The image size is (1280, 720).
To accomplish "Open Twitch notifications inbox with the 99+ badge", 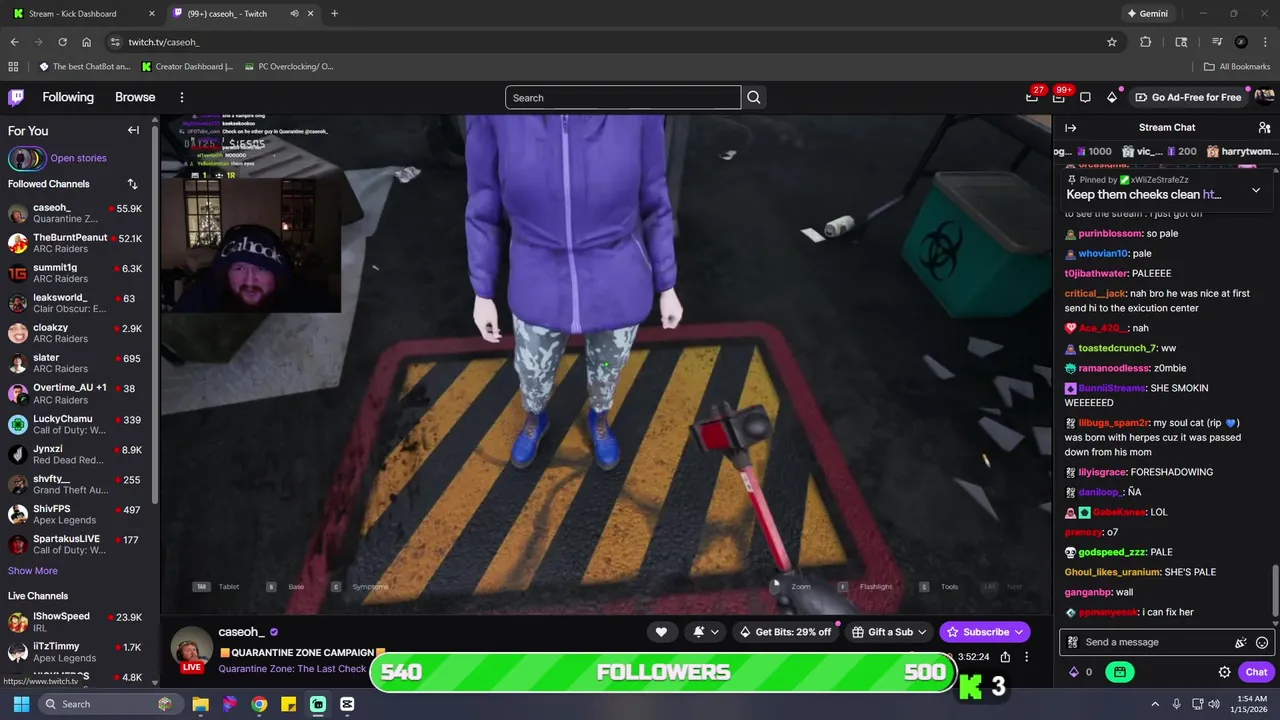I will pyautogui.click(x=1059, y=97).
